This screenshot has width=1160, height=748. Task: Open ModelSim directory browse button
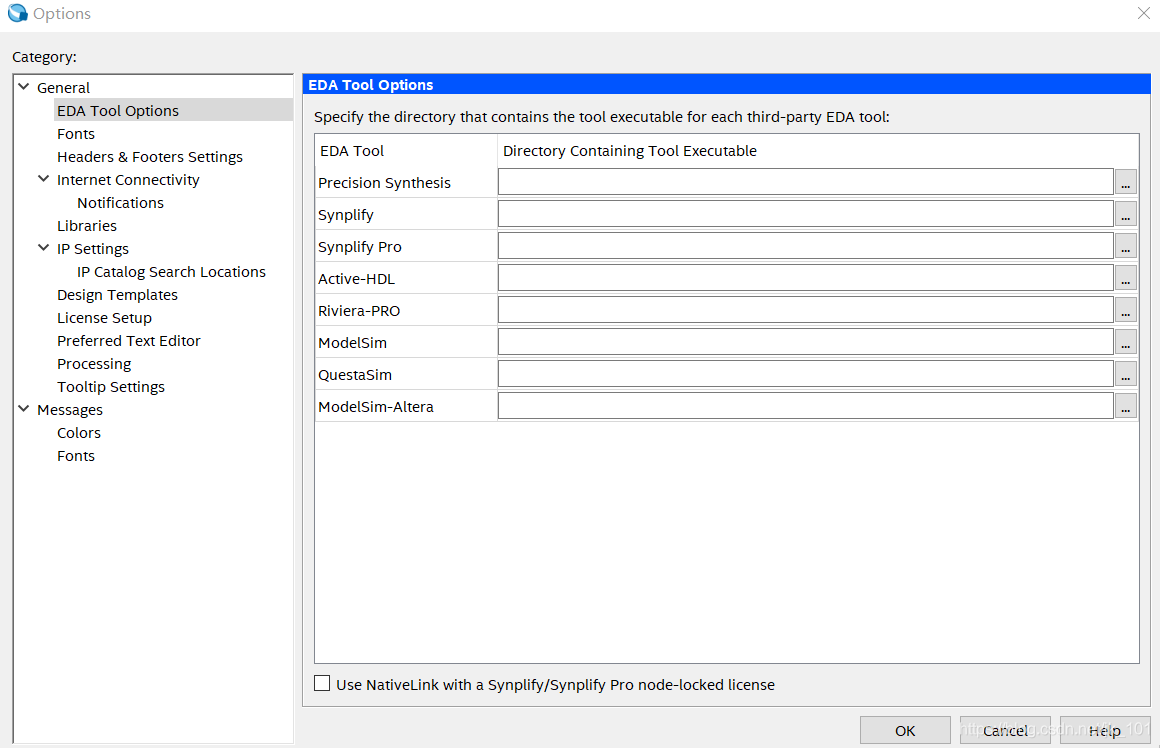coord(1125,342)
